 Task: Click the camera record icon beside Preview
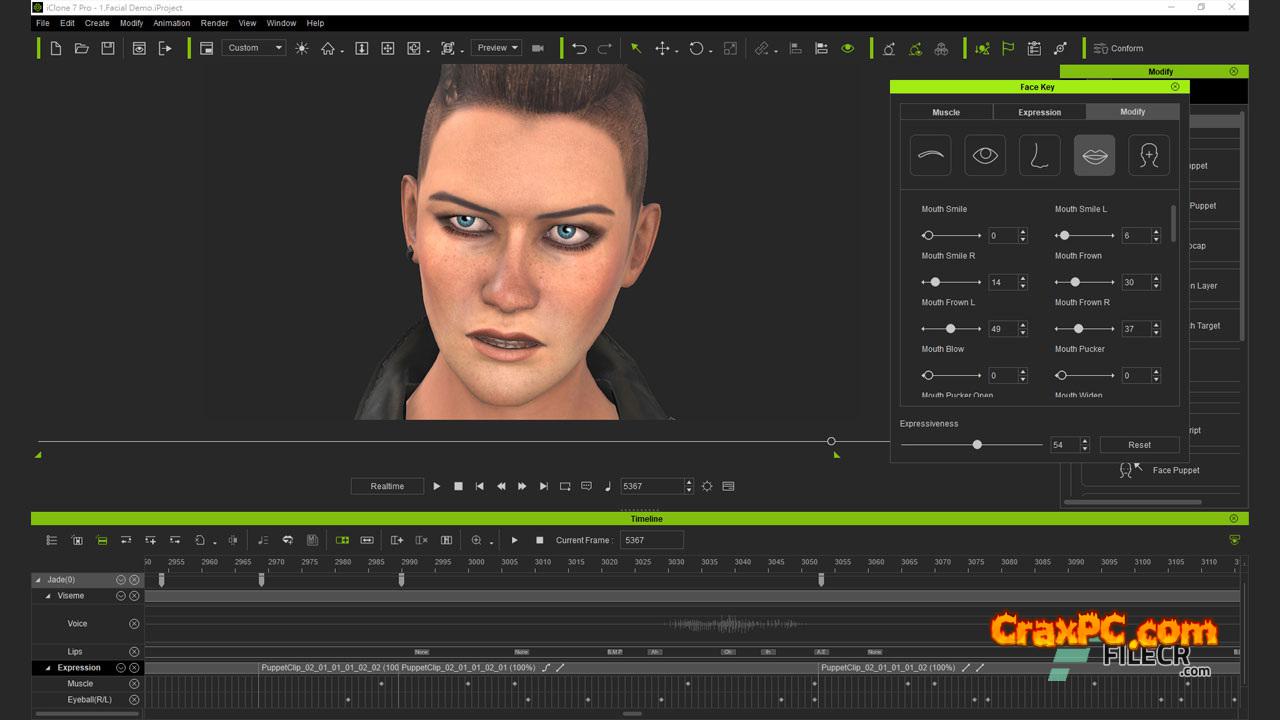coord(538,48)
